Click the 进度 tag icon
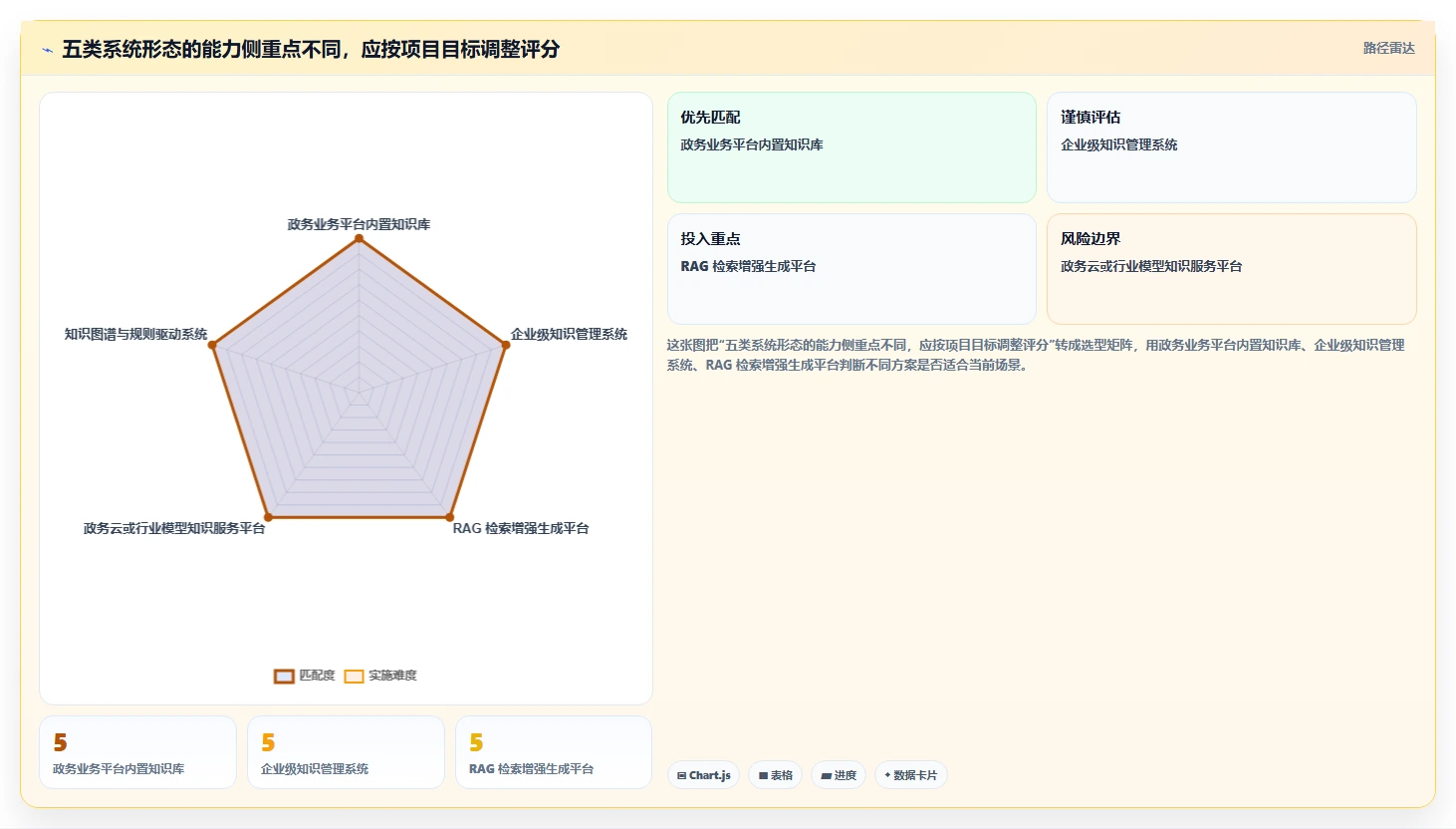The width and height of the screenshot is (1456, 829). 826,775
